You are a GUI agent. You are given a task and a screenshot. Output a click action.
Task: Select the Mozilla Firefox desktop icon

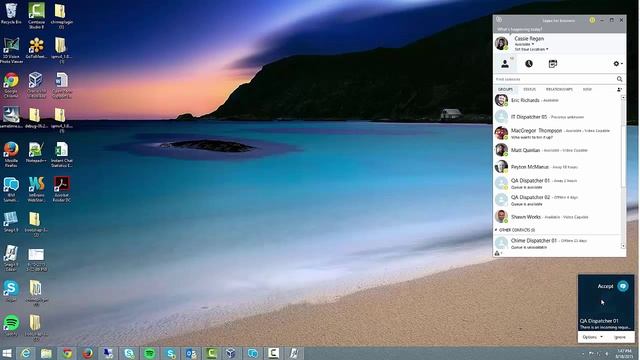(x=11, y=154)
